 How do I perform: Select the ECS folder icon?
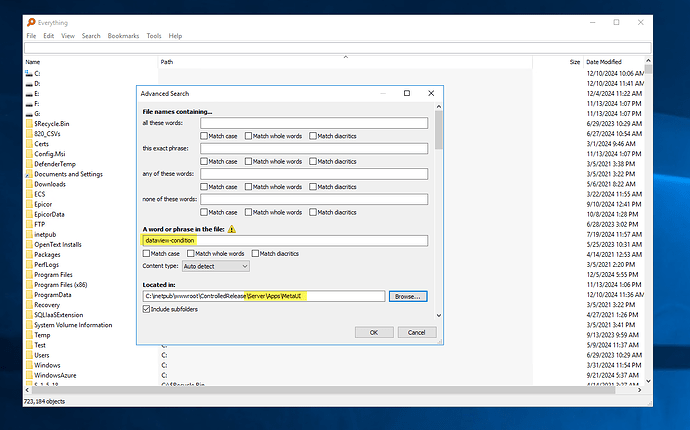coord(29,194)
